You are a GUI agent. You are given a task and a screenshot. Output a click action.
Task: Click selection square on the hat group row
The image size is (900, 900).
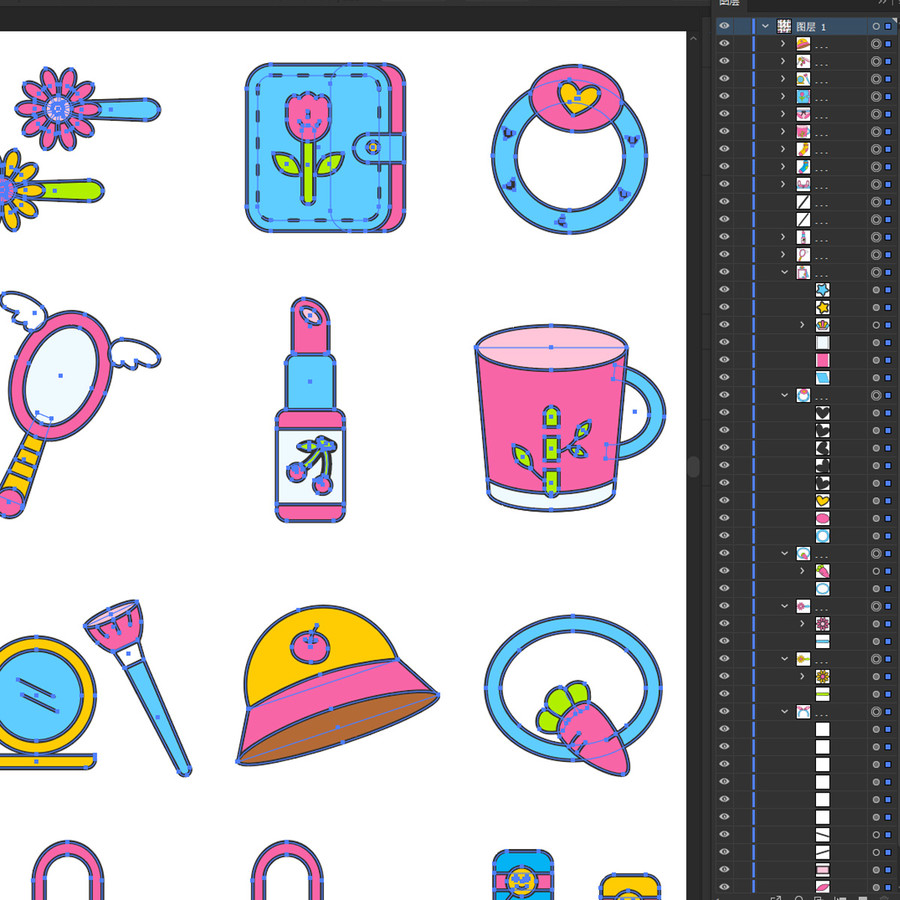coord(889,44)
